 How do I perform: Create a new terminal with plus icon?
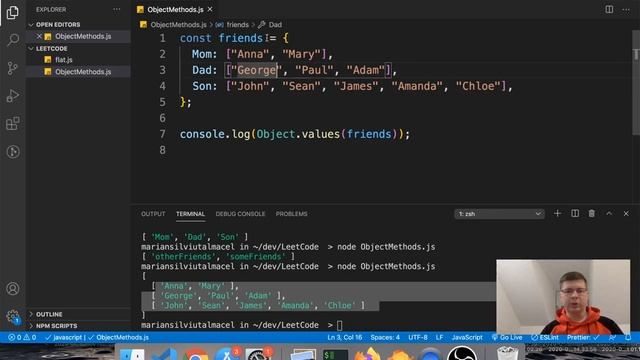[x=557, y=213]
